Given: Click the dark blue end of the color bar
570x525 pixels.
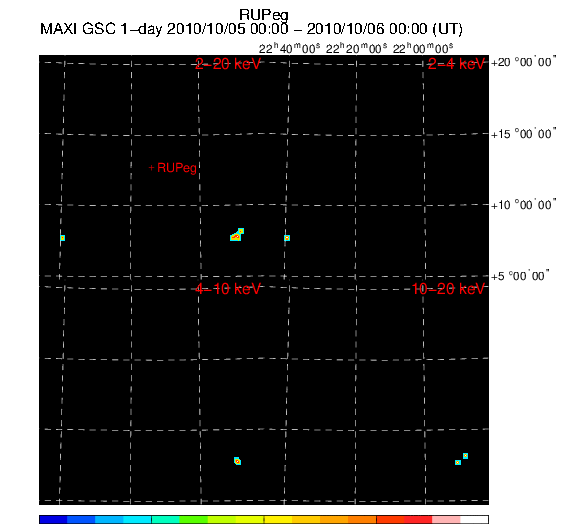Looking at the screenshot, I should pos(53,519).
